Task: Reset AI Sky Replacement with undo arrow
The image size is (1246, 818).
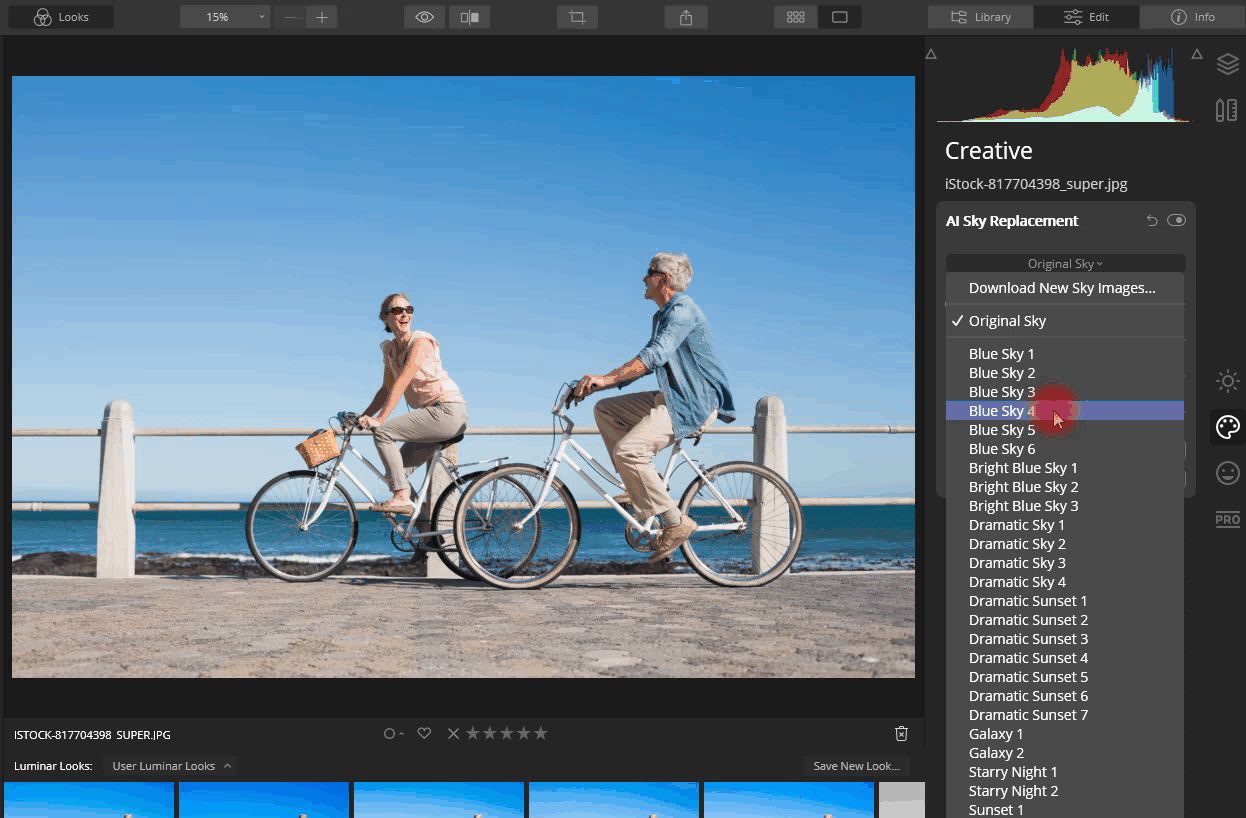Action: (1152, 221)
